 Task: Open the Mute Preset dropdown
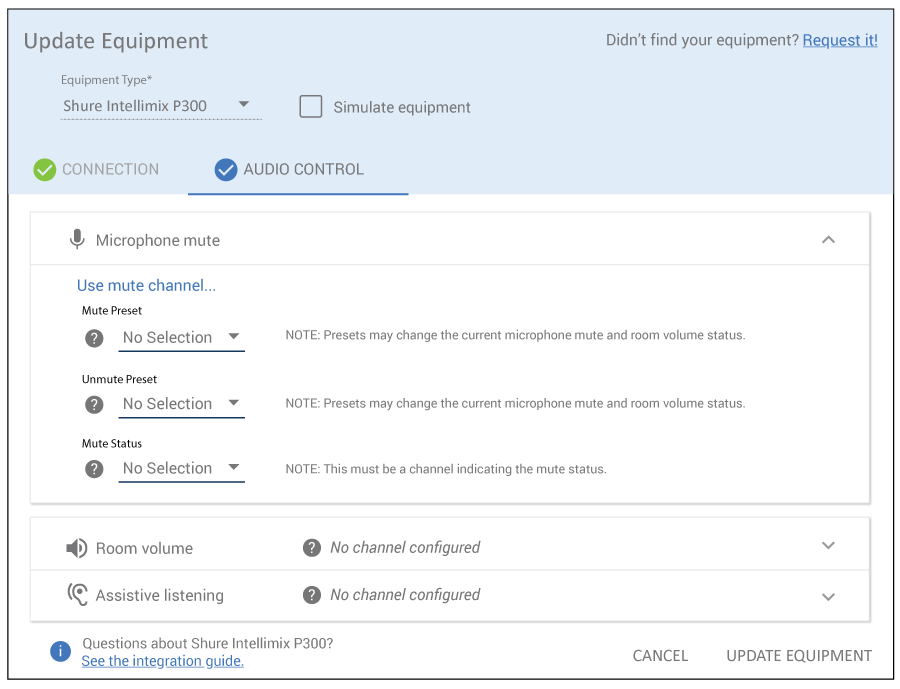click(181, 338)
